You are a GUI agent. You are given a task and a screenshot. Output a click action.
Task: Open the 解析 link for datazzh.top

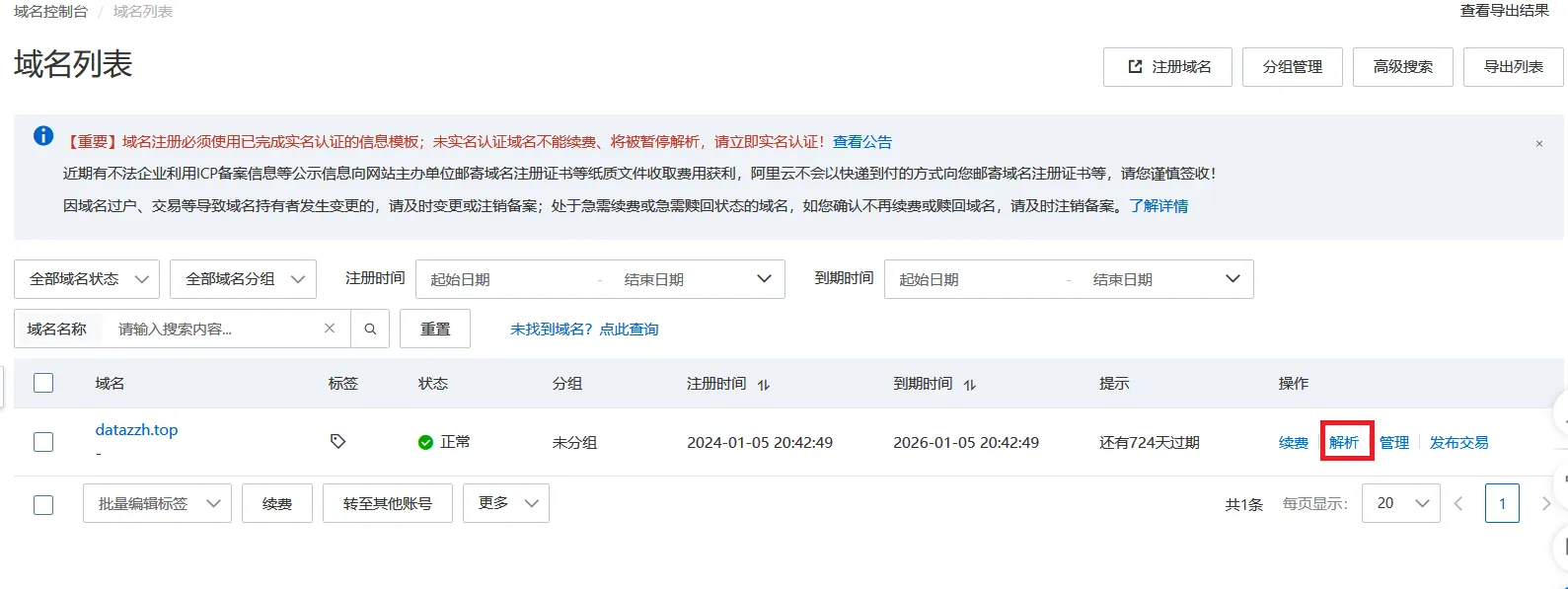tap(1344, 442)
